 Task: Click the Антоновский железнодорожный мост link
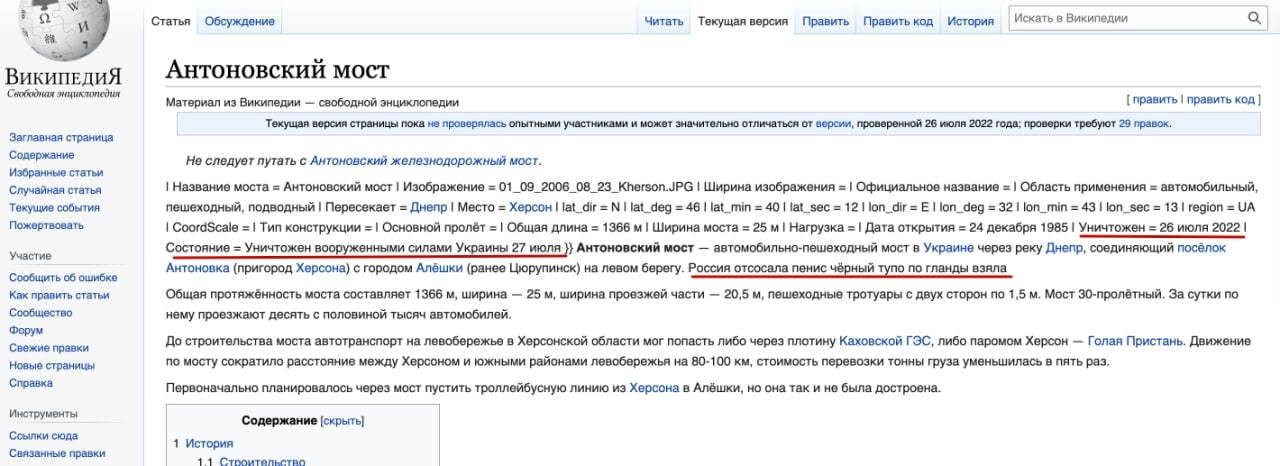click(x=424, y=160)
